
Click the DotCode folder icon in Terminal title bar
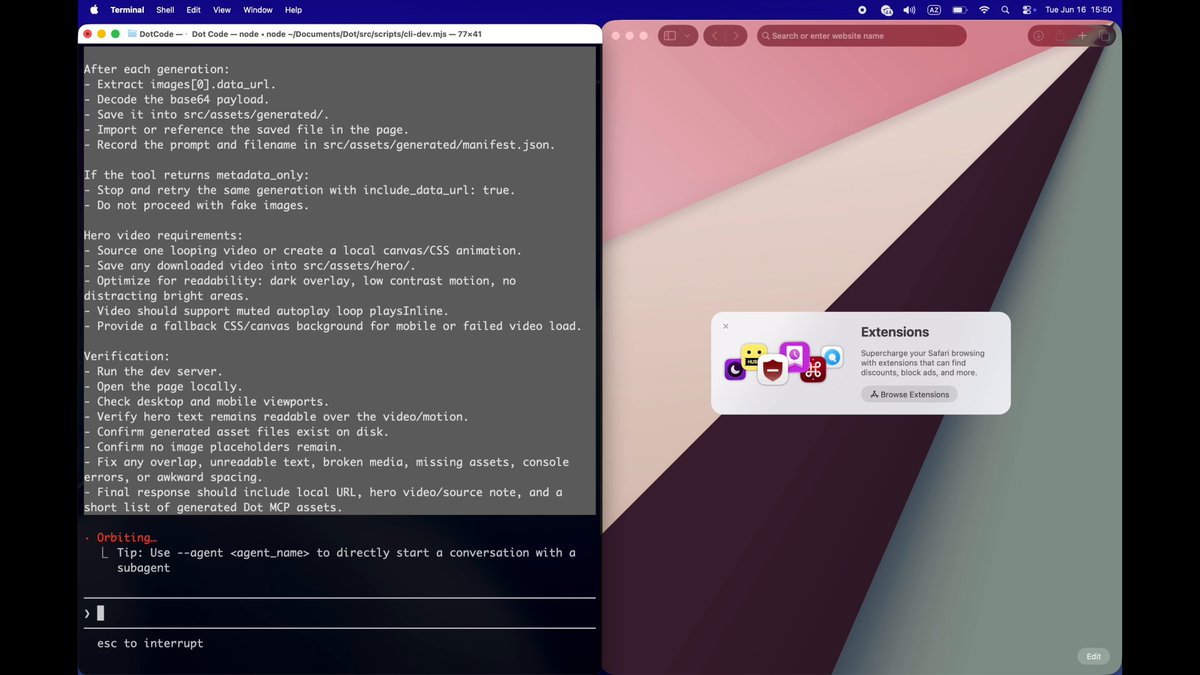[x=132, y=34]
